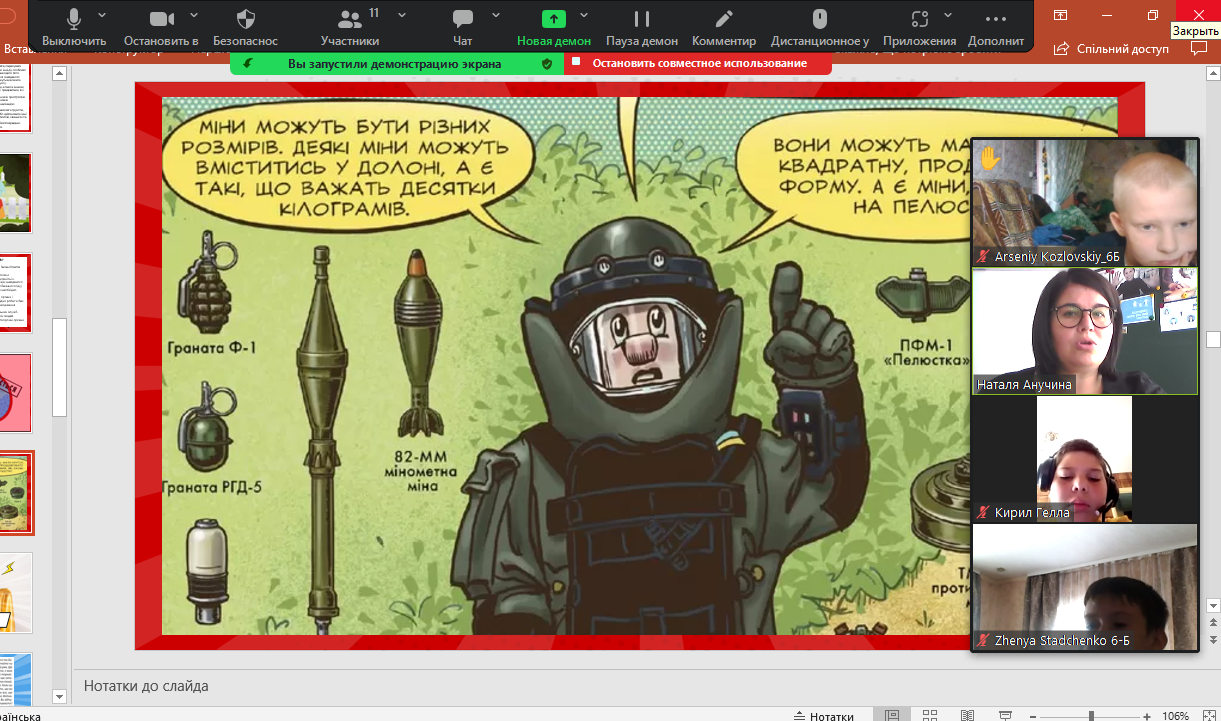
Task: Switch to Normal view in status bar
Action: click(892, 715)
